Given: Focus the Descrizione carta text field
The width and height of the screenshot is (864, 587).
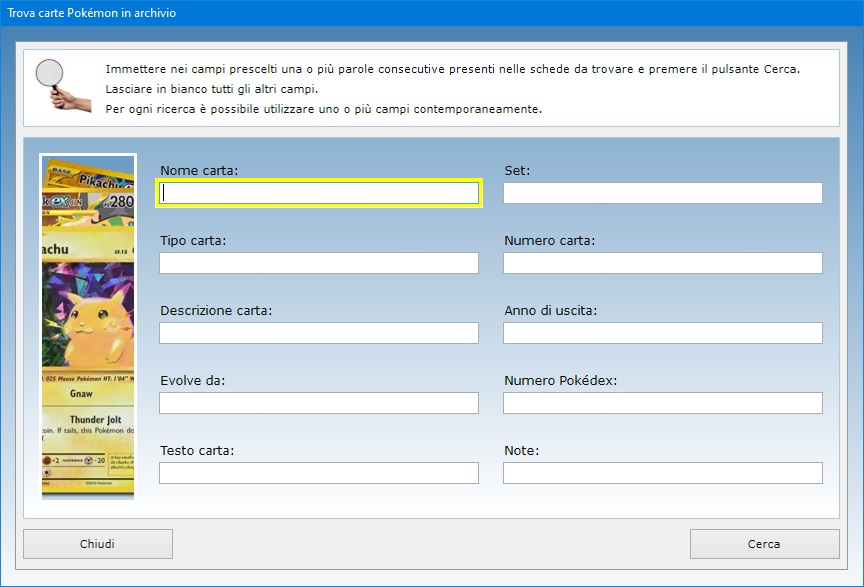Looking at the screenshot, I should tap(319, 333).
